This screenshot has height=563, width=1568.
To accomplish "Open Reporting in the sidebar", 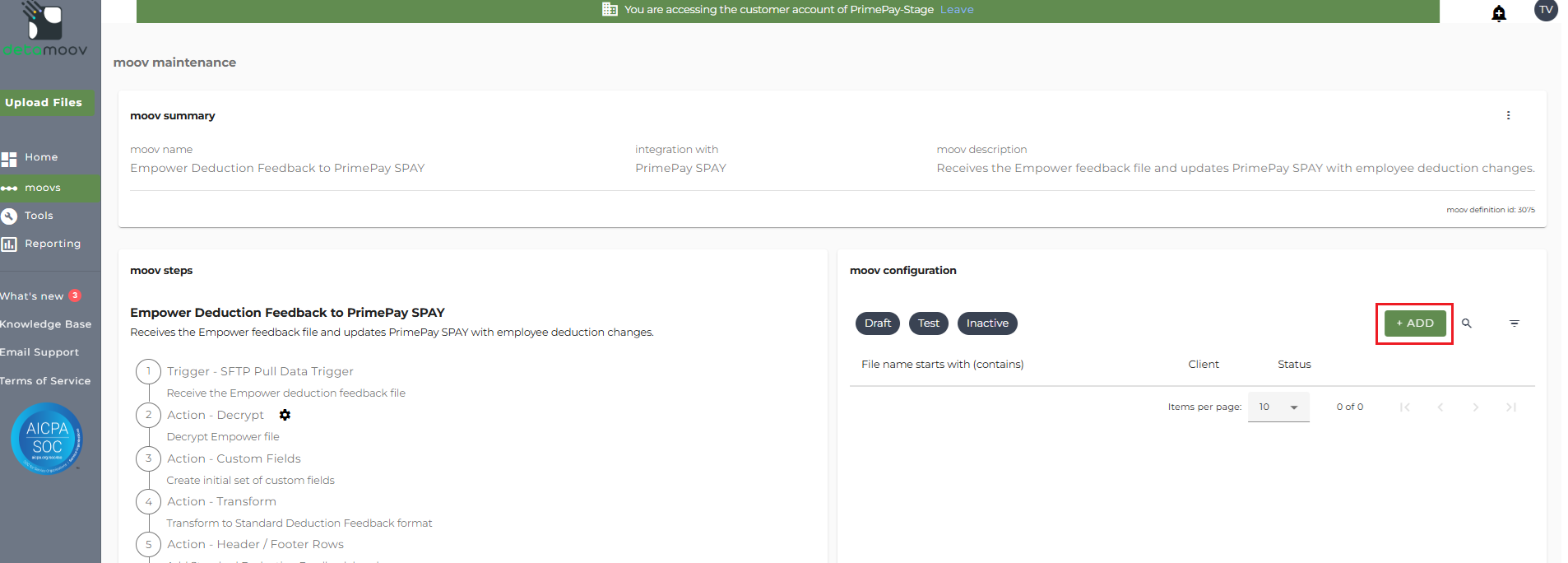I will (x=53, y=244).
